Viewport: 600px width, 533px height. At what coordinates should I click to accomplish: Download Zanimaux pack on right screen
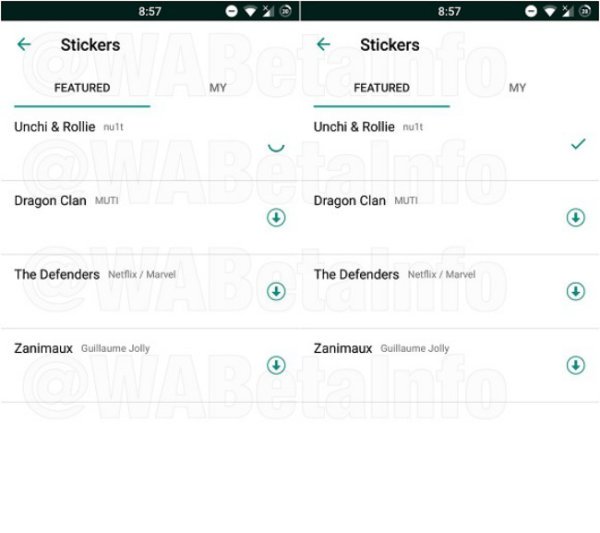[x=576, y=365]
